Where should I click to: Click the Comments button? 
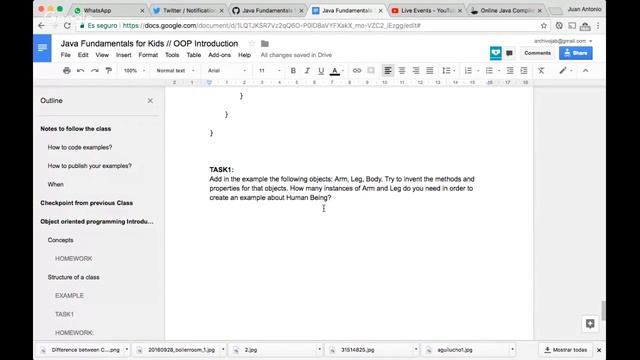(537, 53)
